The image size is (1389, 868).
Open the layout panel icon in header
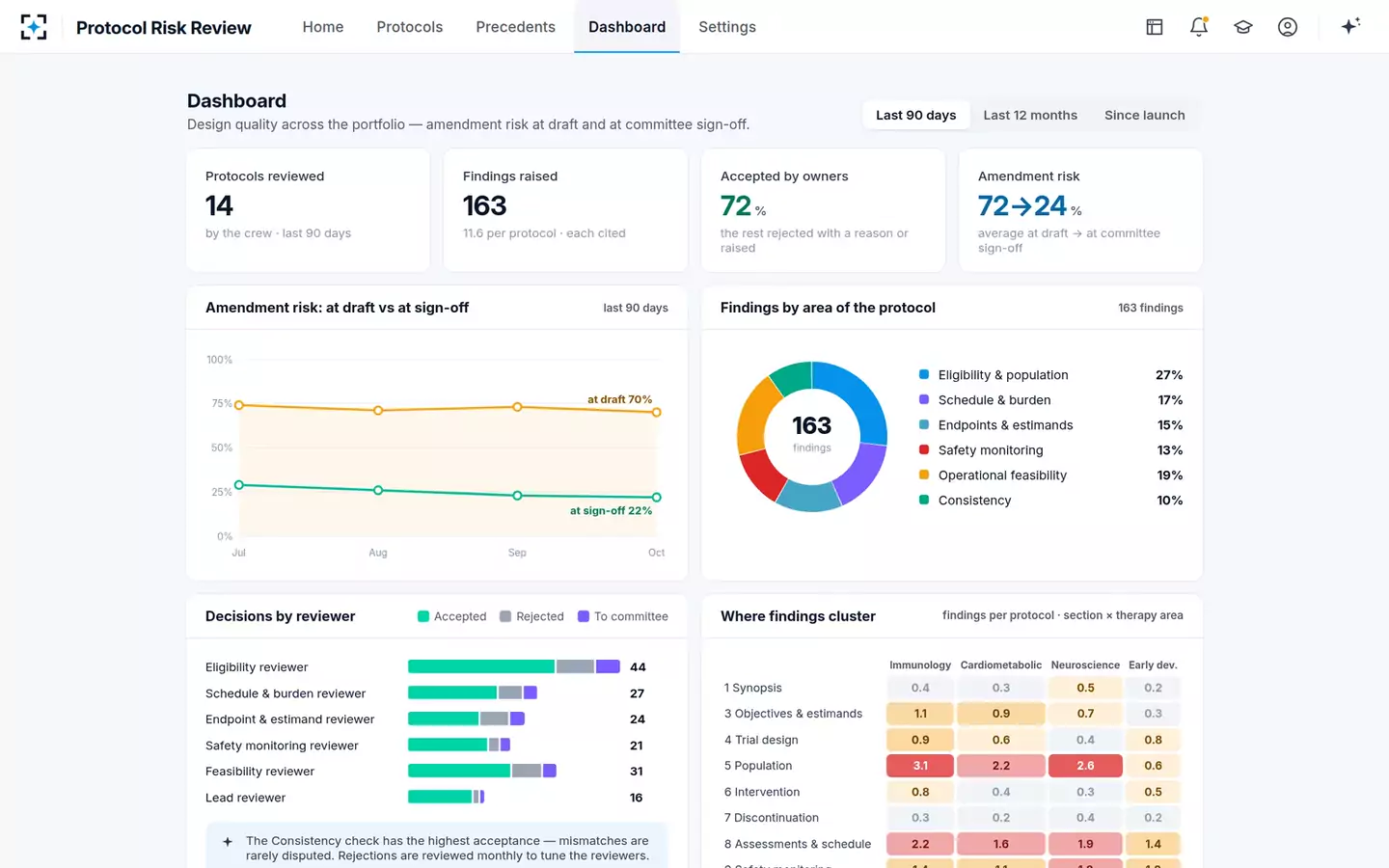click(x=1155, y=27)
